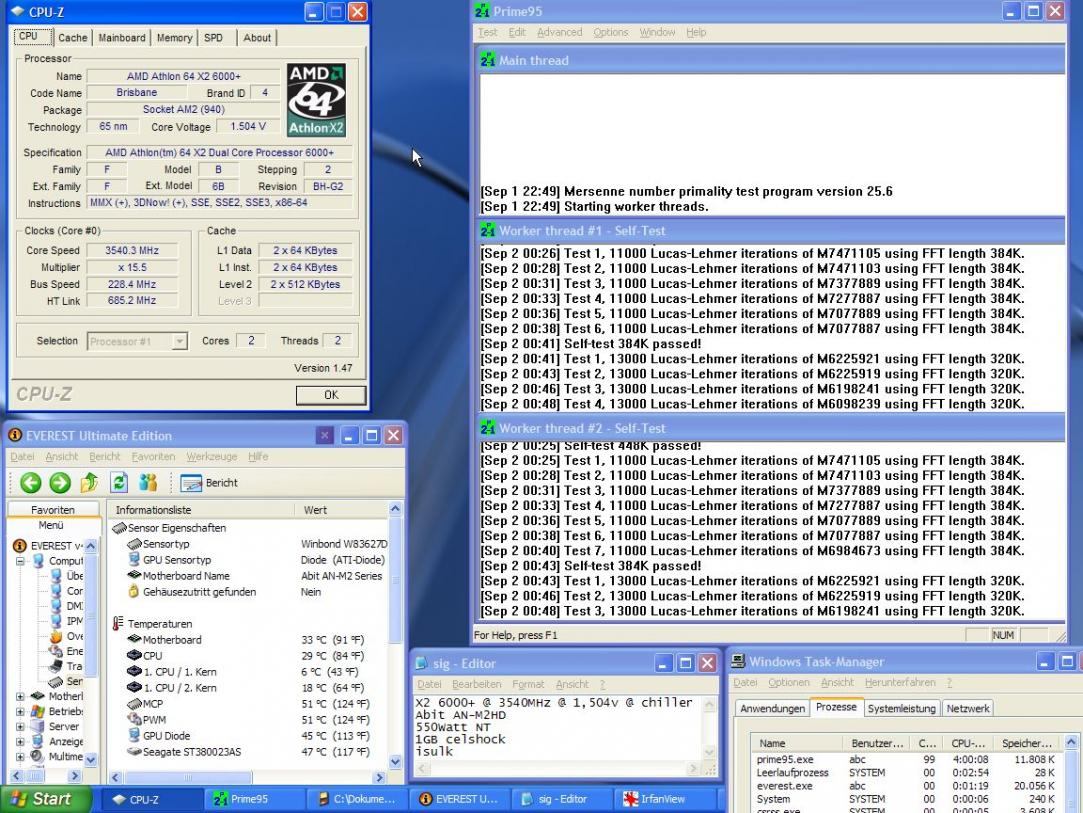Screen dimensions: 1083x813
Task: Open the Advanced menu in Prime95
Action: 559,32
